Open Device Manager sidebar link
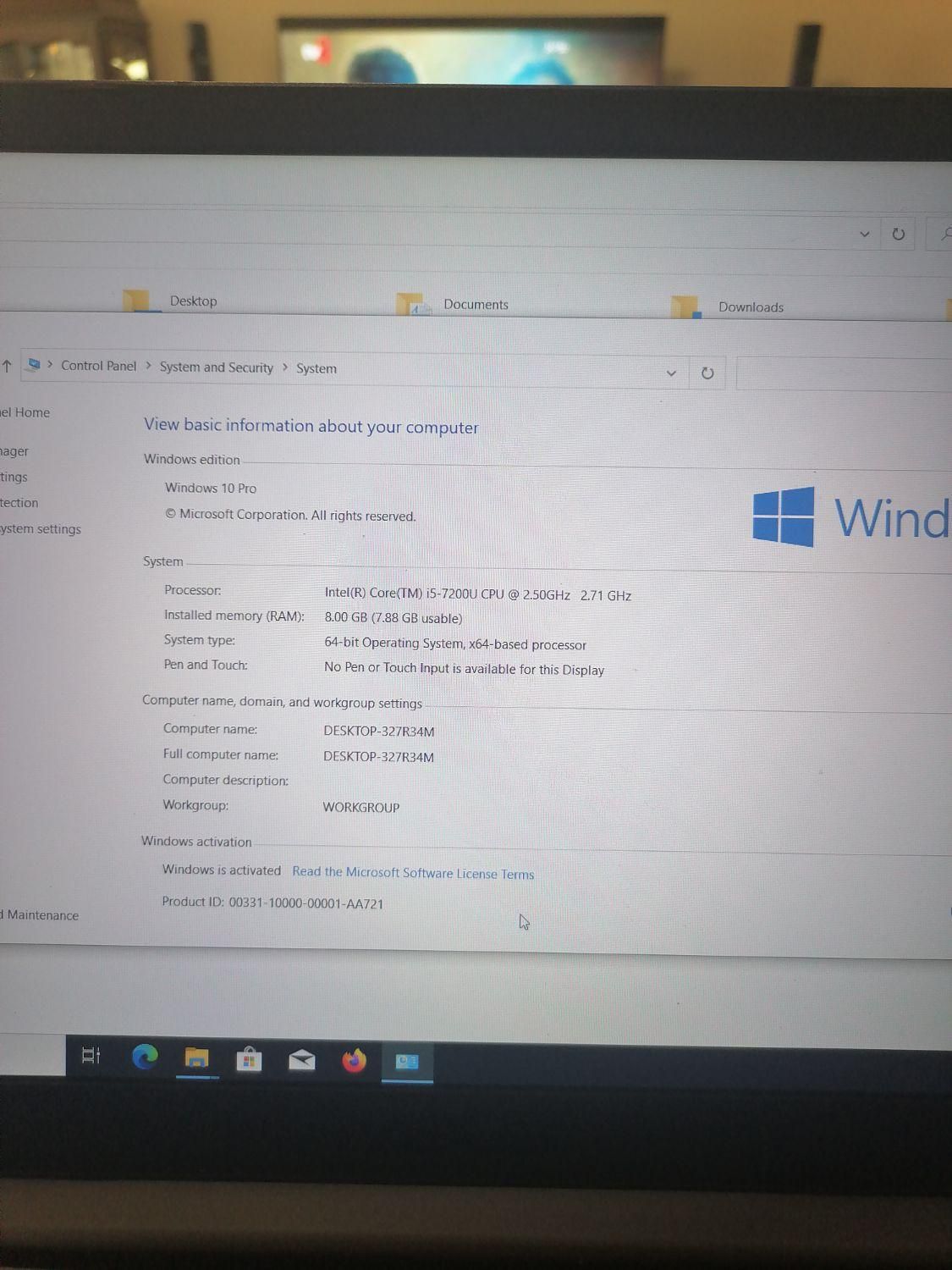This screenshot has width=952, height=1270. coord(14,451)
